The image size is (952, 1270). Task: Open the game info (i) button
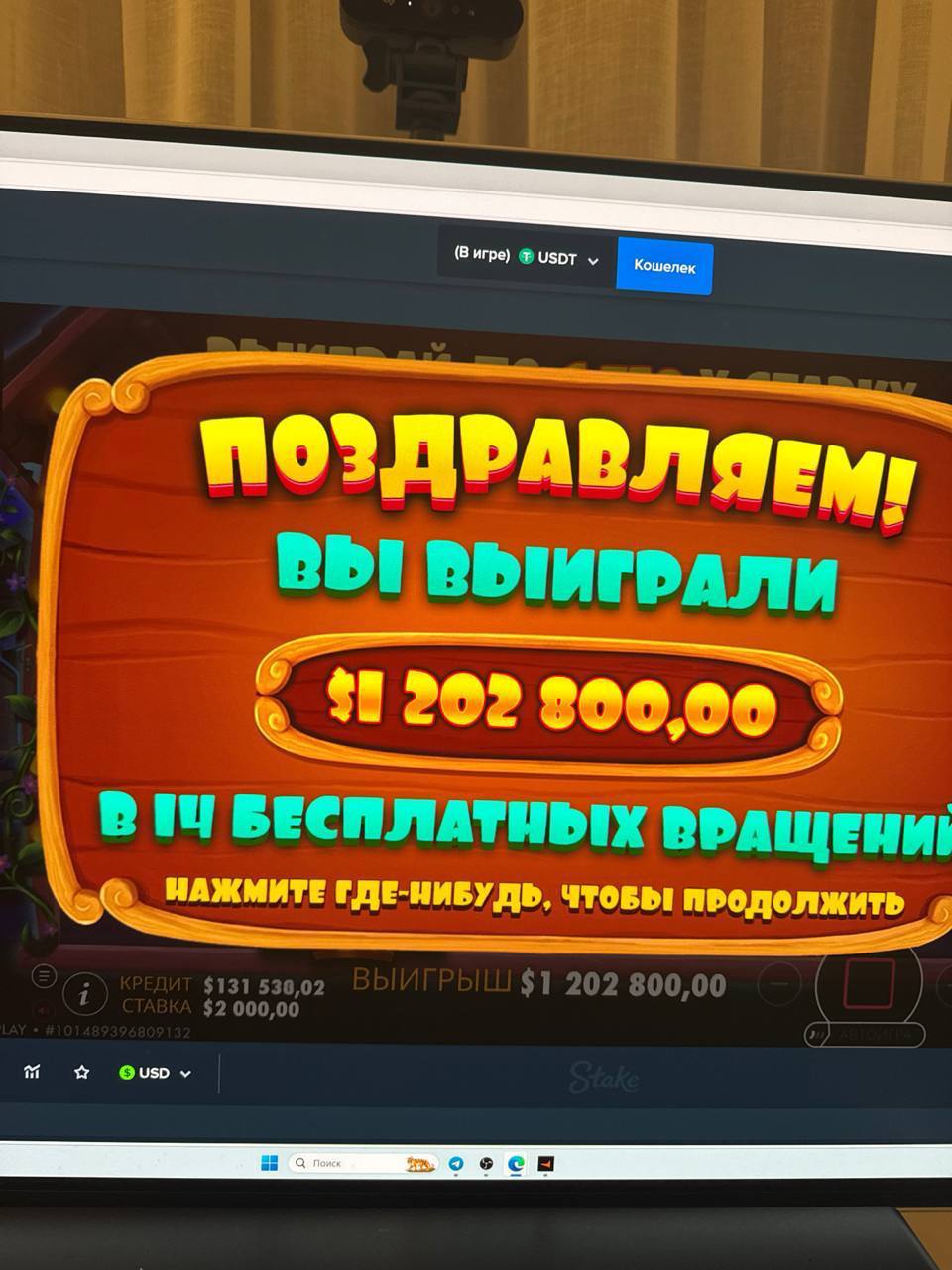coord(84,993)
